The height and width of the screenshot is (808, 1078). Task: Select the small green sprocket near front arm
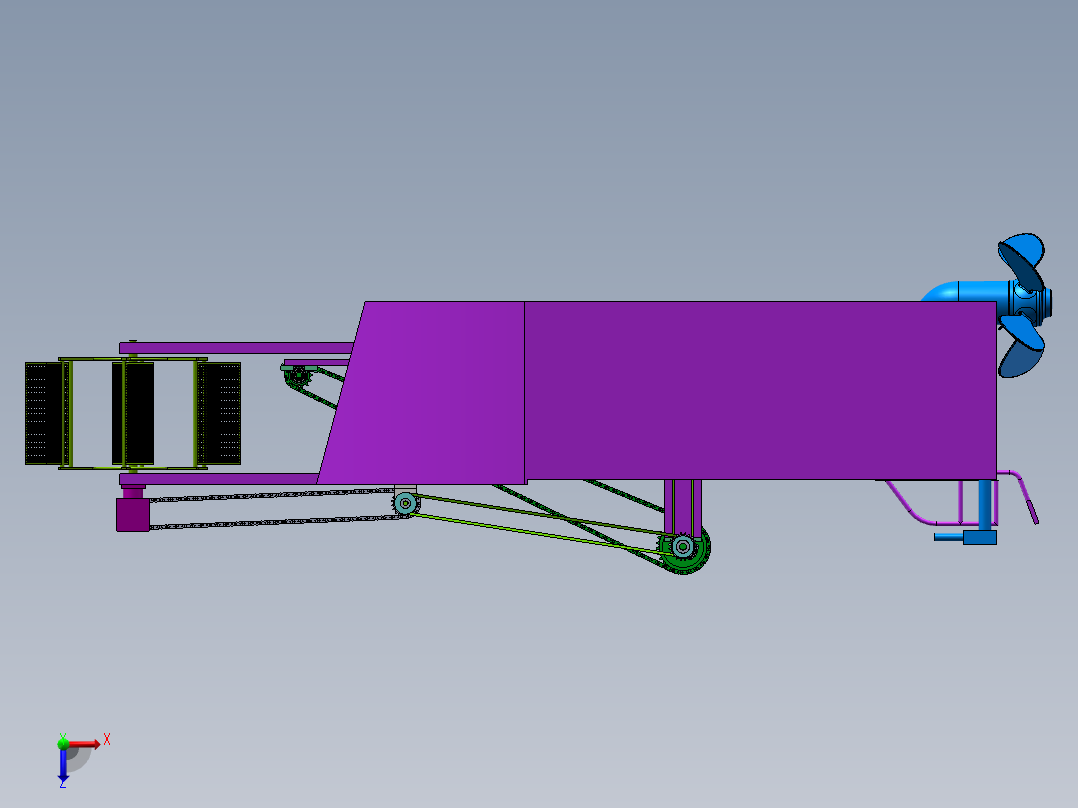tap(298, 376)
